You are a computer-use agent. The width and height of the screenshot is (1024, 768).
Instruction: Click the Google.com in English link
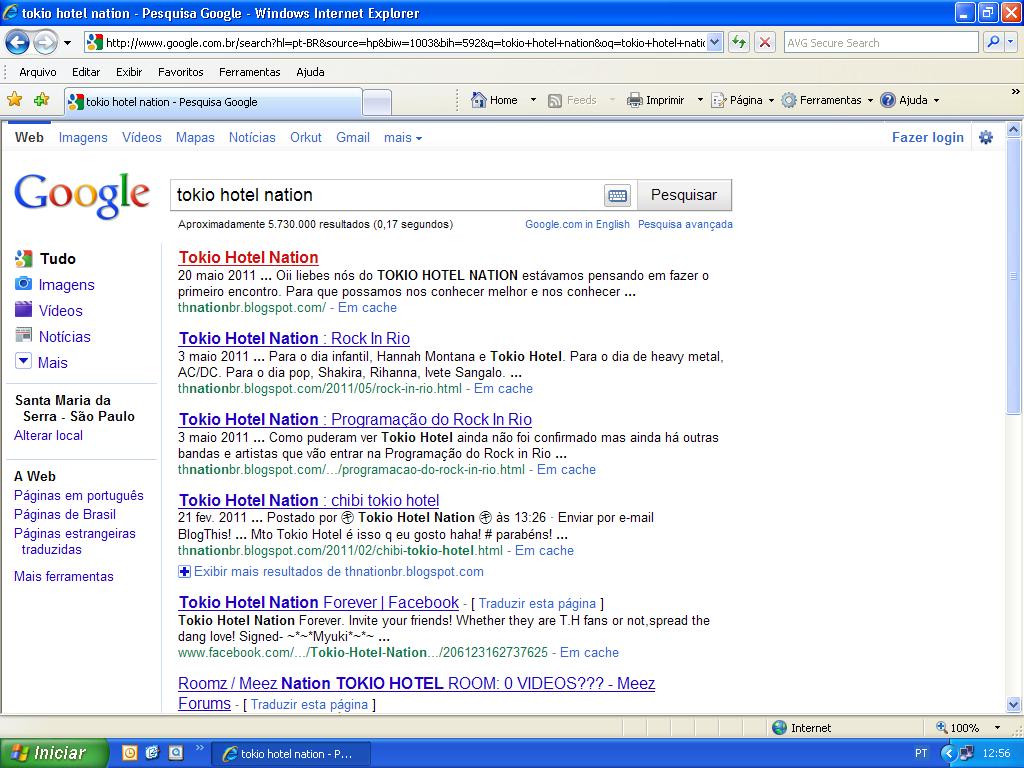[x=577, y=224]
